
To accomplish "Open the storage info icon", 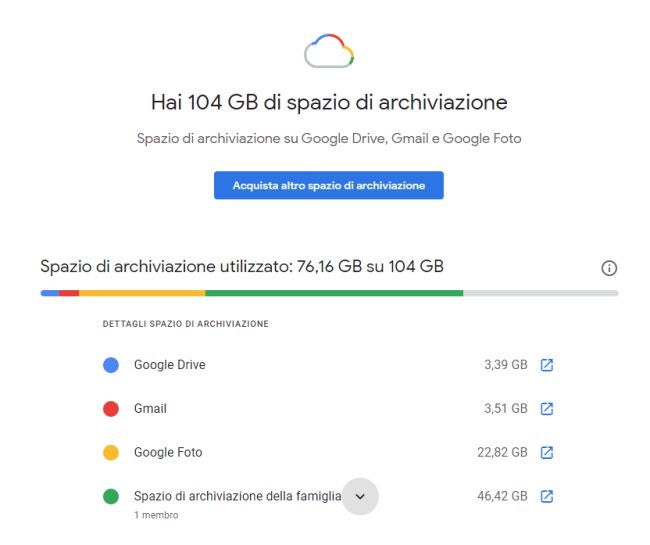I will point(609,268).
